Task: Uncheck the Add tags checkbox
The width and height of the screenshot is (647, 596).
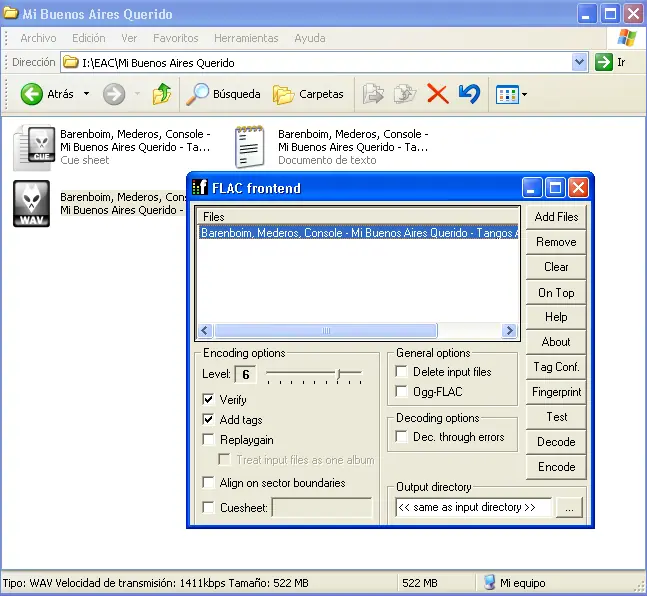Action: [208, 419]
